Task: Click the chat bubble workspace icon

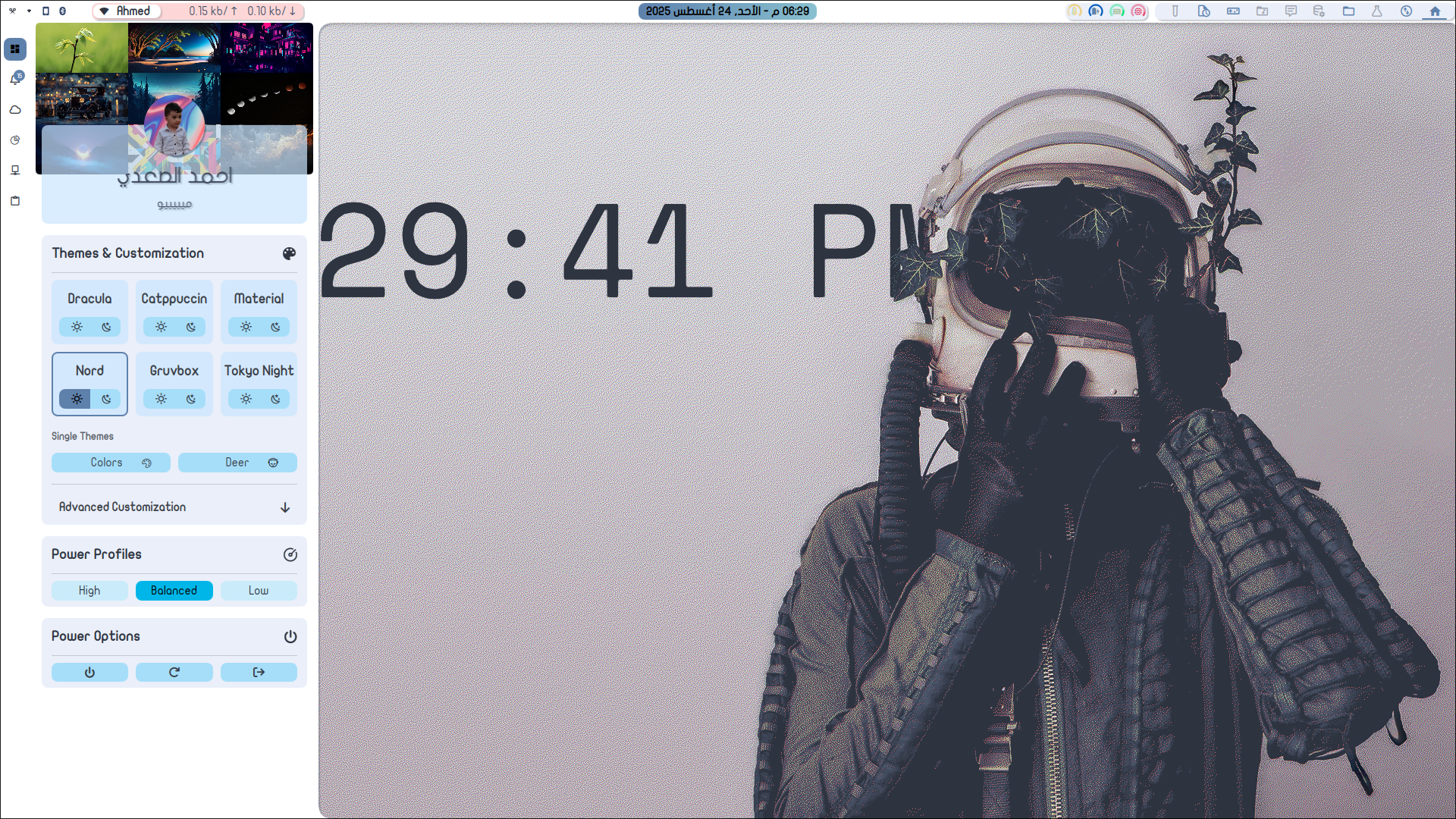Action: (1291, 11)
